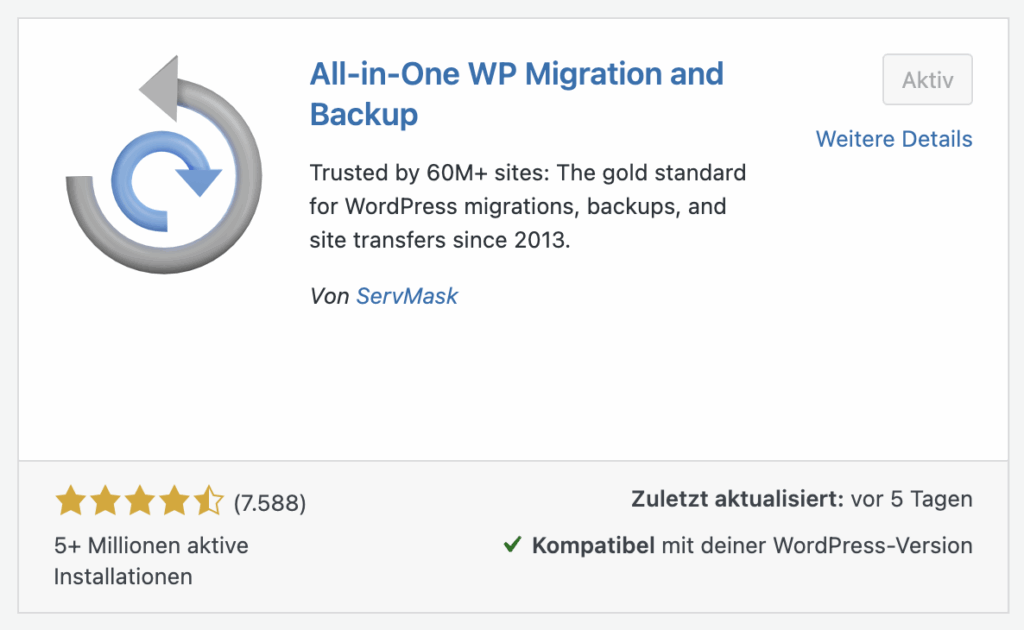Click the "vor 5 Tagen" update date

(x=912, y=499)
